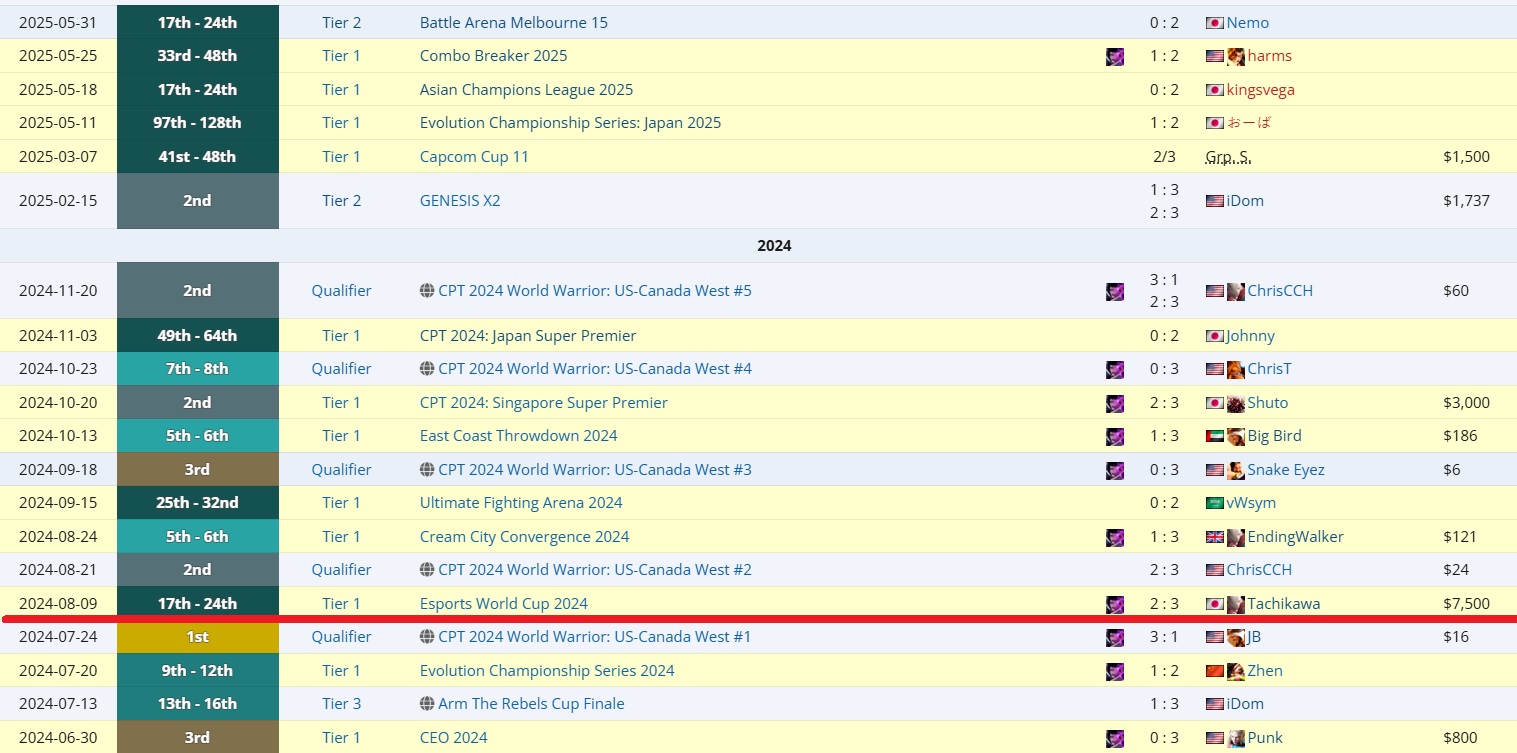The width and height of the screenshot is (1517, 753).
Task: Click the character icon in US-Canada West #3 row
Action: tap(1115, 471)
